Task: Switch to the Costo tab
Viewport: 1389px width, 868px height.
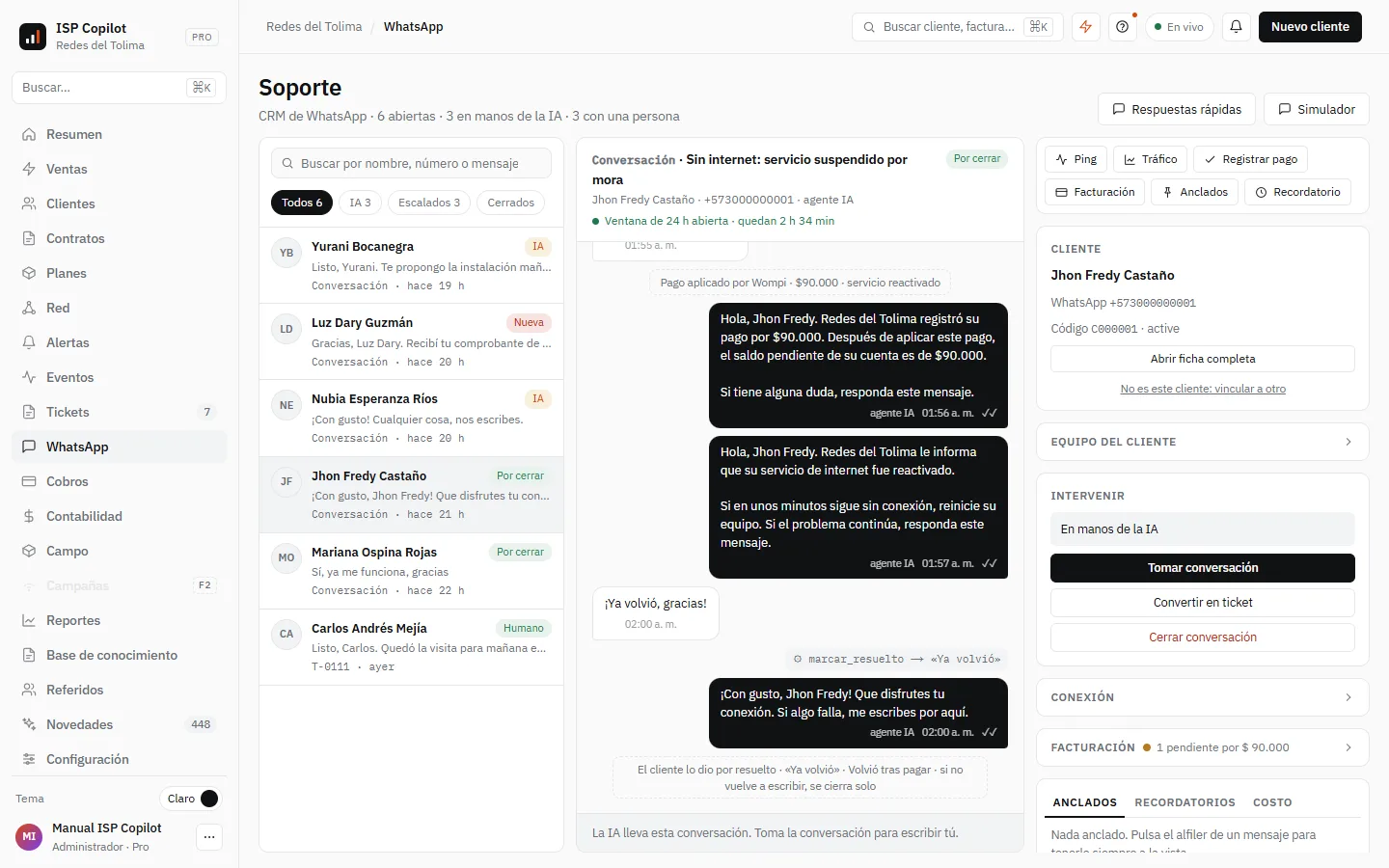Action: coord(1272,802)
